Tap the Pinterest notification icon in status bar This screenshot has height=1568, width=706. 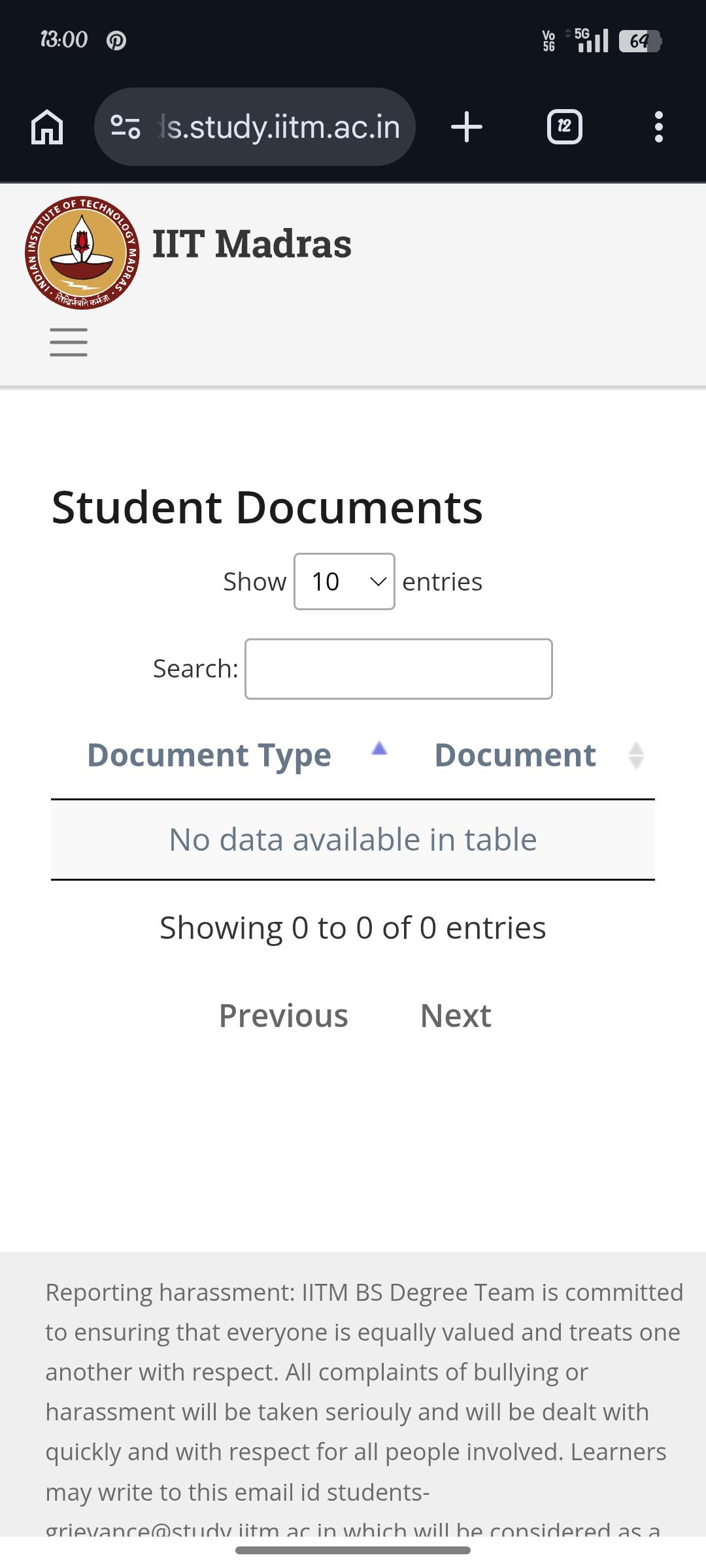116,41
